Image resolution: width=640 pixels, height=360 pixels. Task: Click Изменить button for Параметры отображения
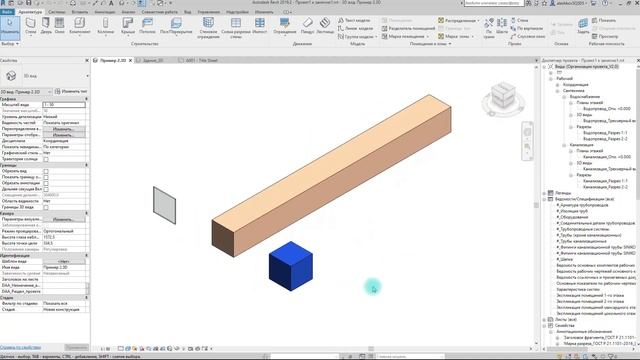tap(63, 135)
